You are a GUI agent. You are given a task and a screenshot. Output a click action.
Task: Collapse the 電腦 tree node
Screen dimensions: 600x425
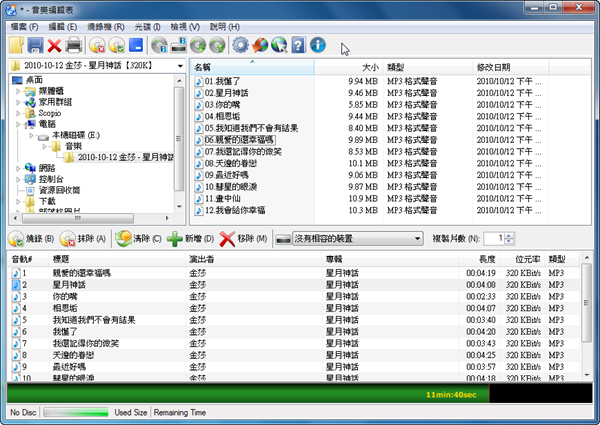tap(20, 123)
